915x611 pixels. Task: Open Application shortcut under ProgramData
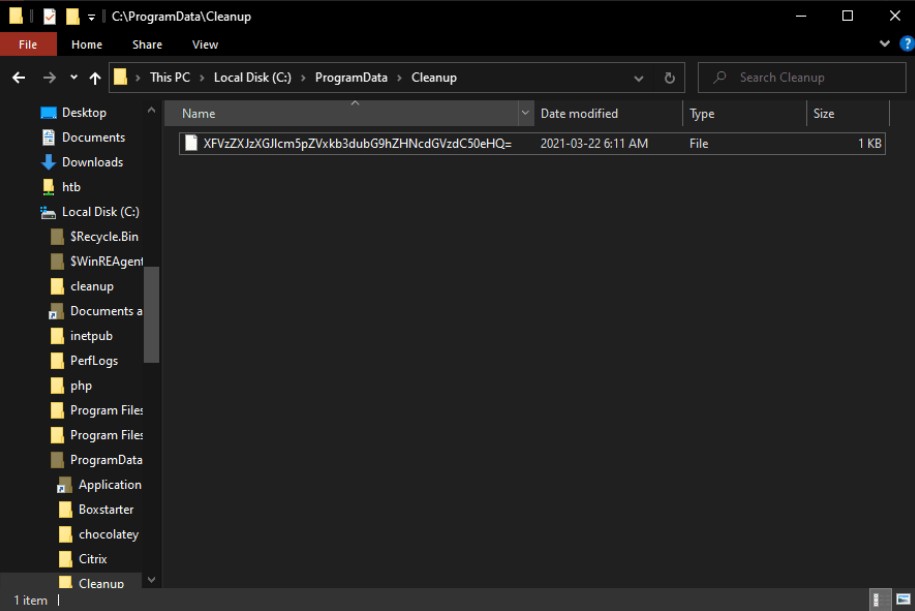coord(110,485)
